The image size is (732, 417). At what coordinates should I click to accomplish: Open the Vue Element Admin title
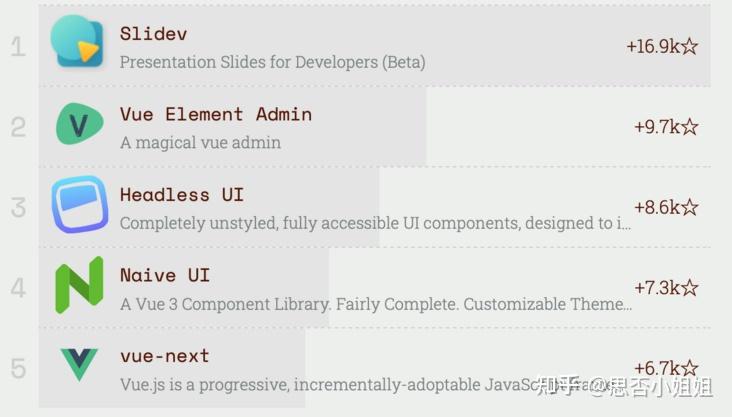[x=216, y=114]
